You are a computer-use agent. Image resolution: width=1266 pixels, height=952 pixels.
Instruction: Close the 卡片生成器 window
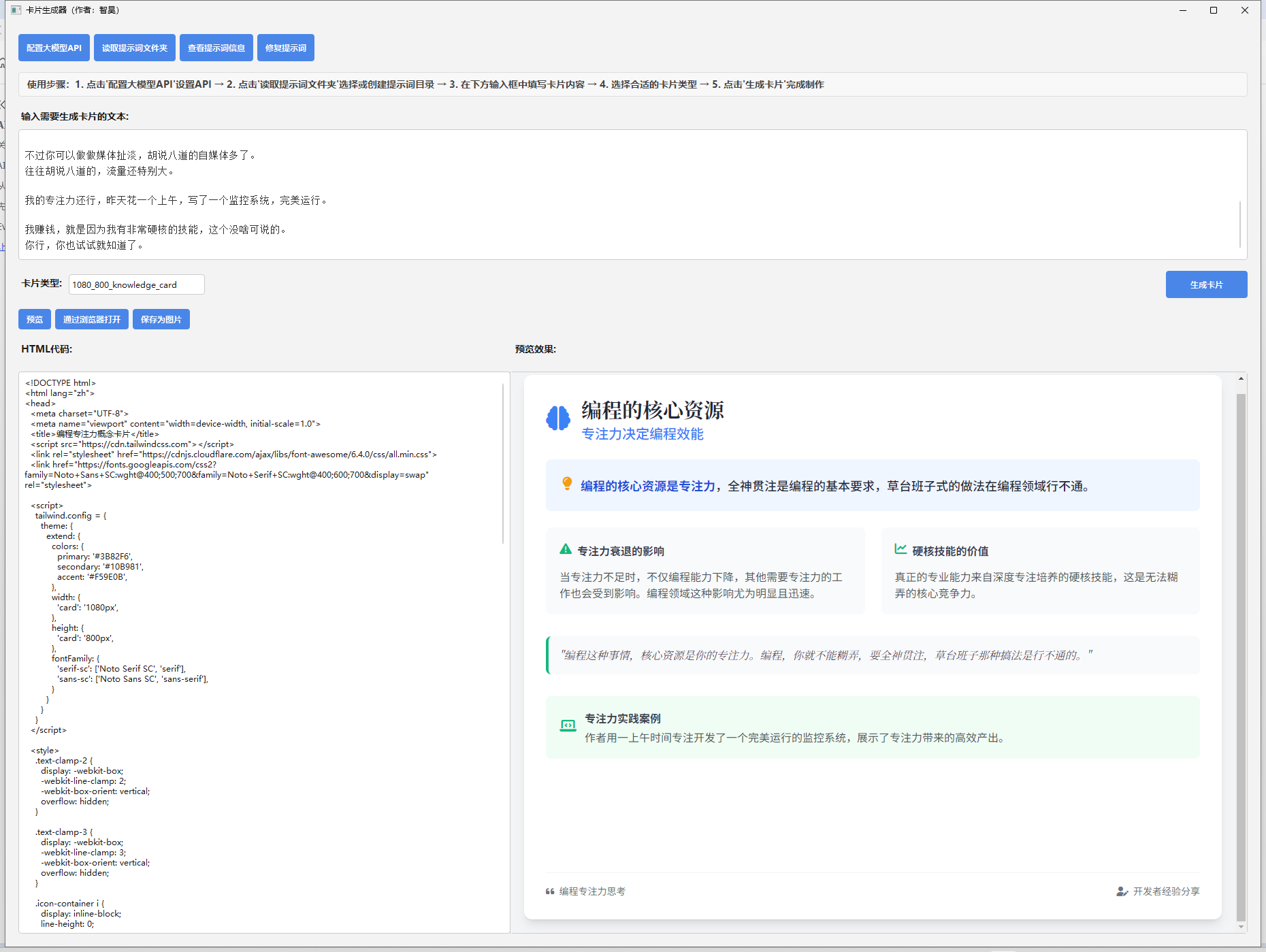(x=1245, y=10)
